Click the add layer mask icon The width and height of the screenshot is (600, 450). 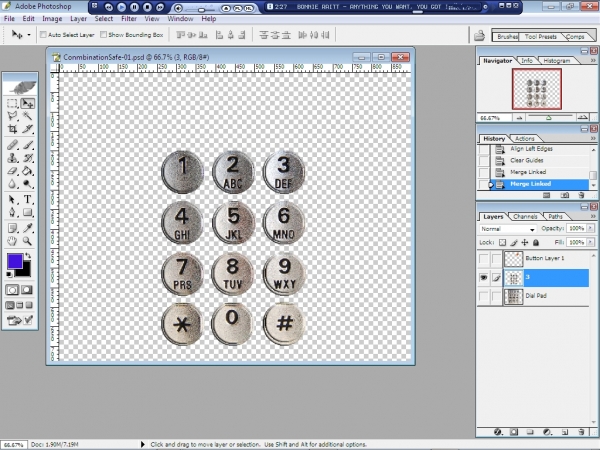[x=514, y=432]
